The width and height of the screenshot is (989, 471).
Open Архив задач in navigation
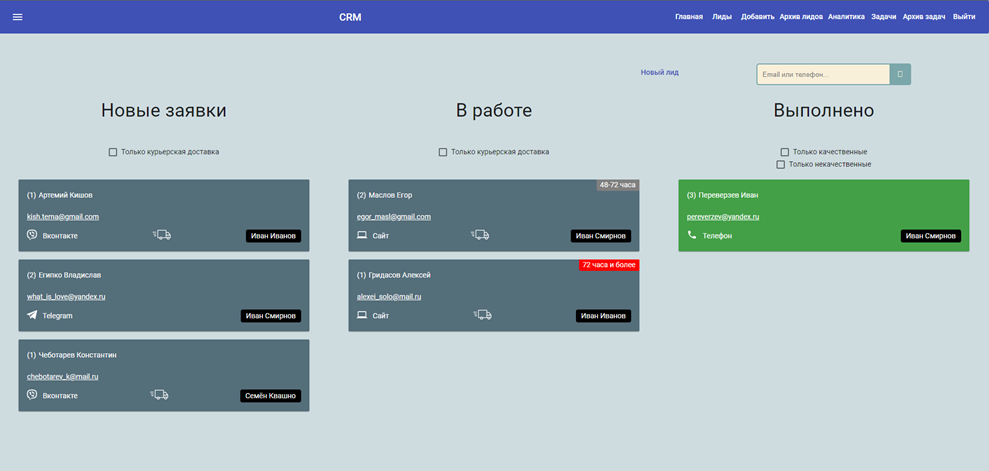pos(923,17)
